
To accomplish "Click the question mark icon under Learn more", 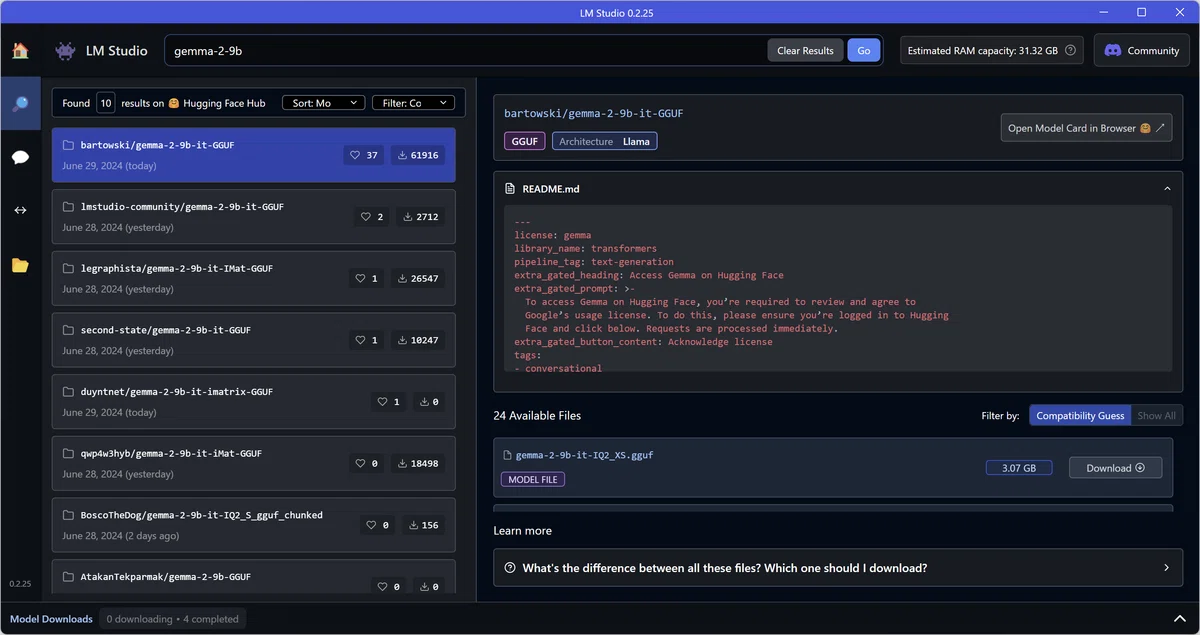I will click(x=510, y=568).
